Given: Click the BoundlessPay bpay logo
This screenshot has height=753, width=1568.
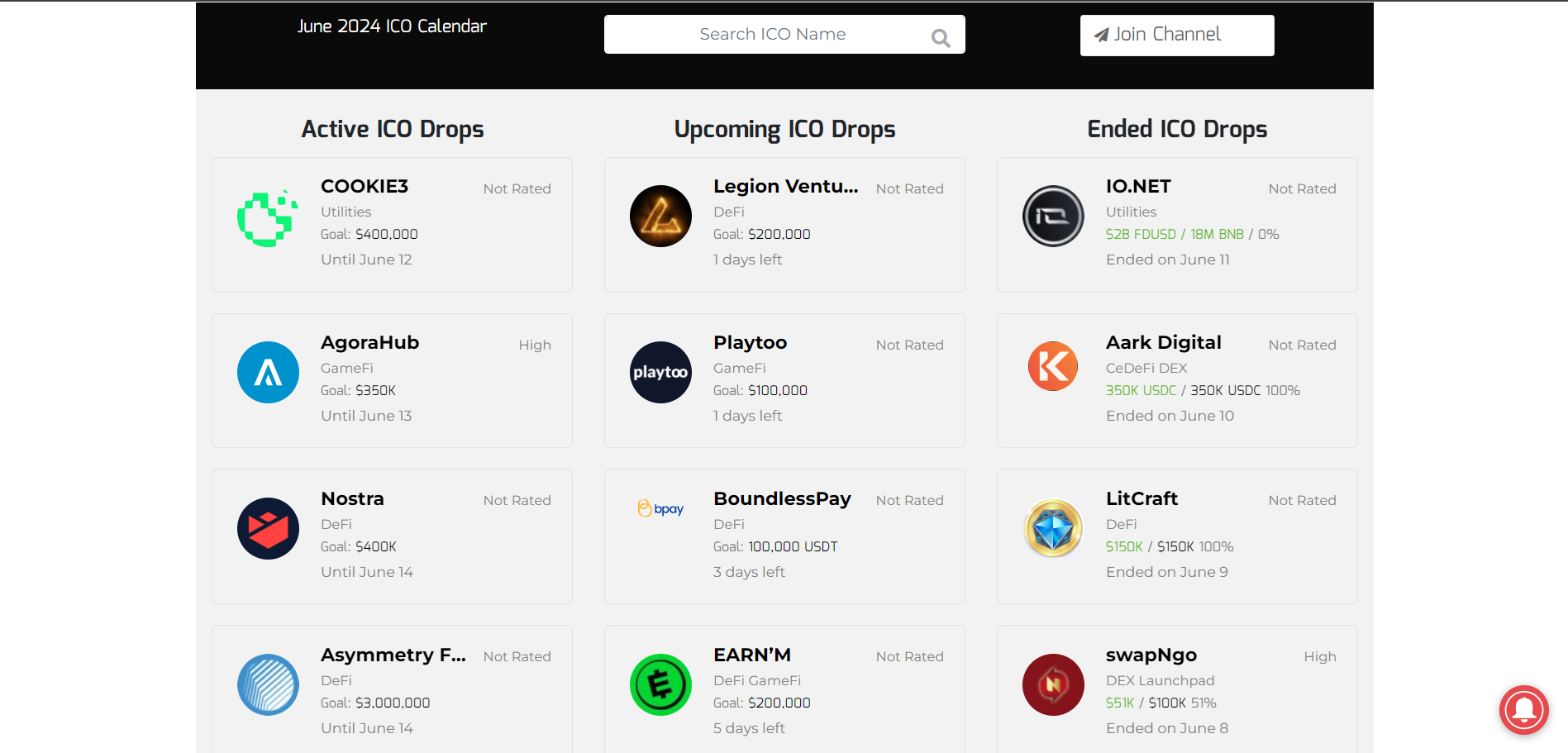Looking at the screenshot, I should coord(660,508).
